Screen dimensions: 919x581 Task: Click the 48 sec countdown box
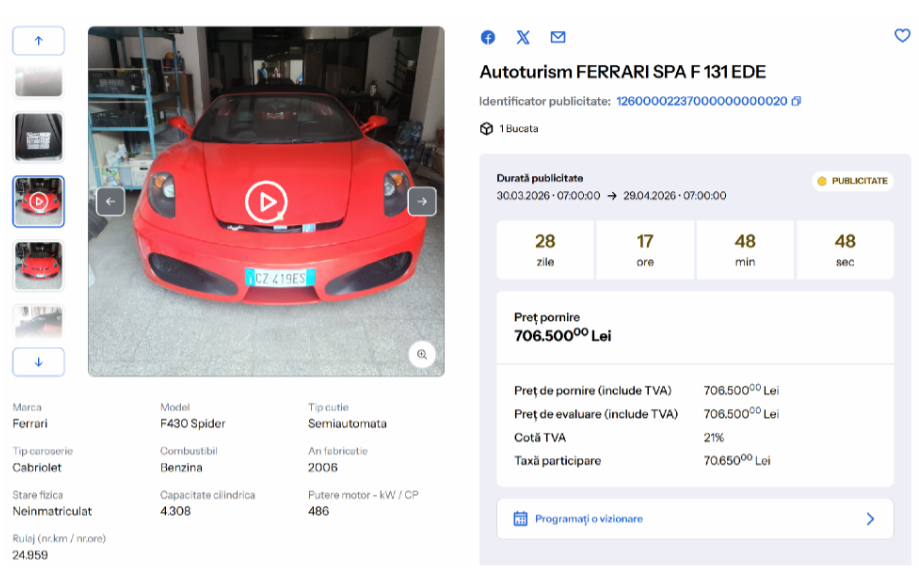click(x=845, y=250)
